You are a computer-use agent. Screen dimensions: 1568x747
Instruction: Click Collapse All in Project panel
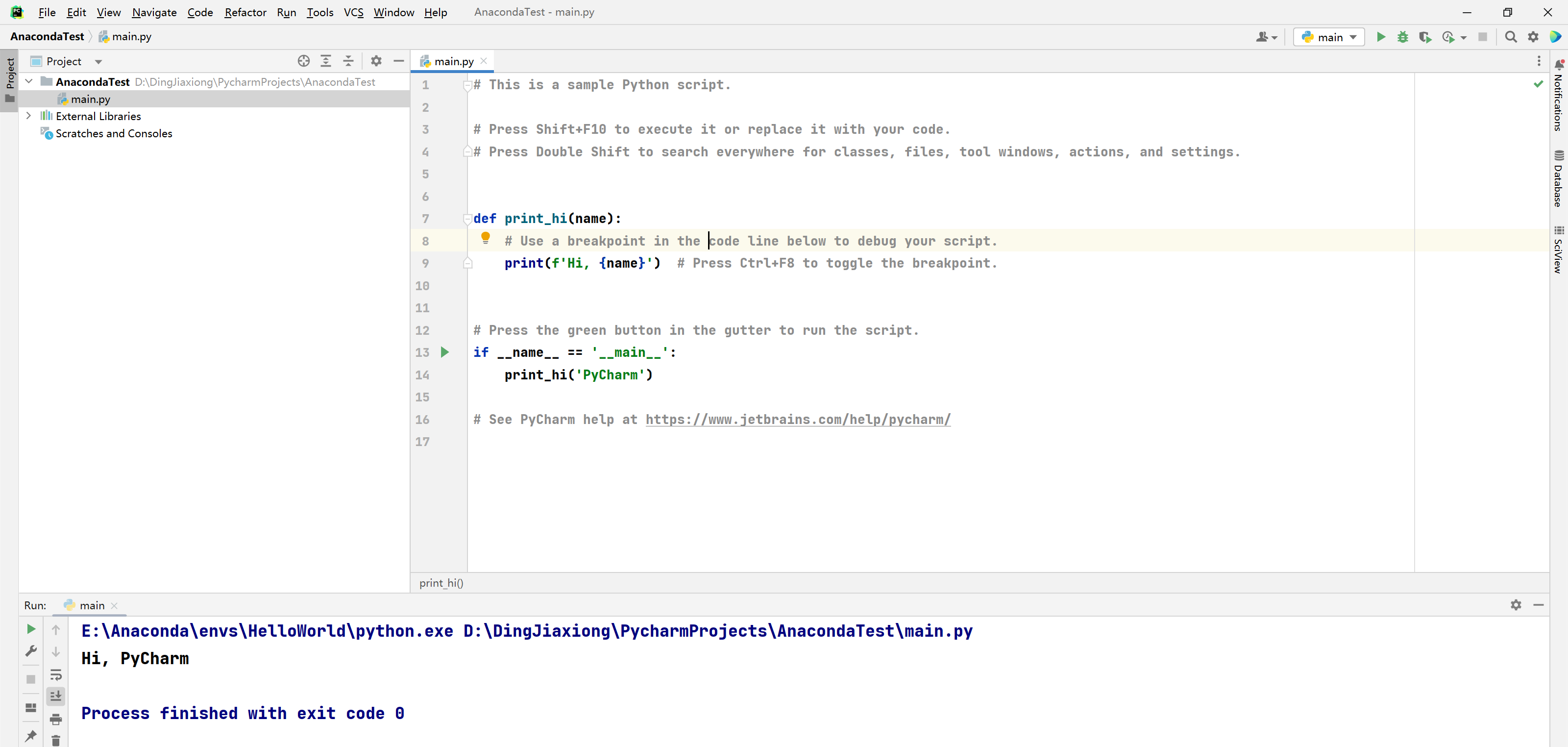point(348,61)
